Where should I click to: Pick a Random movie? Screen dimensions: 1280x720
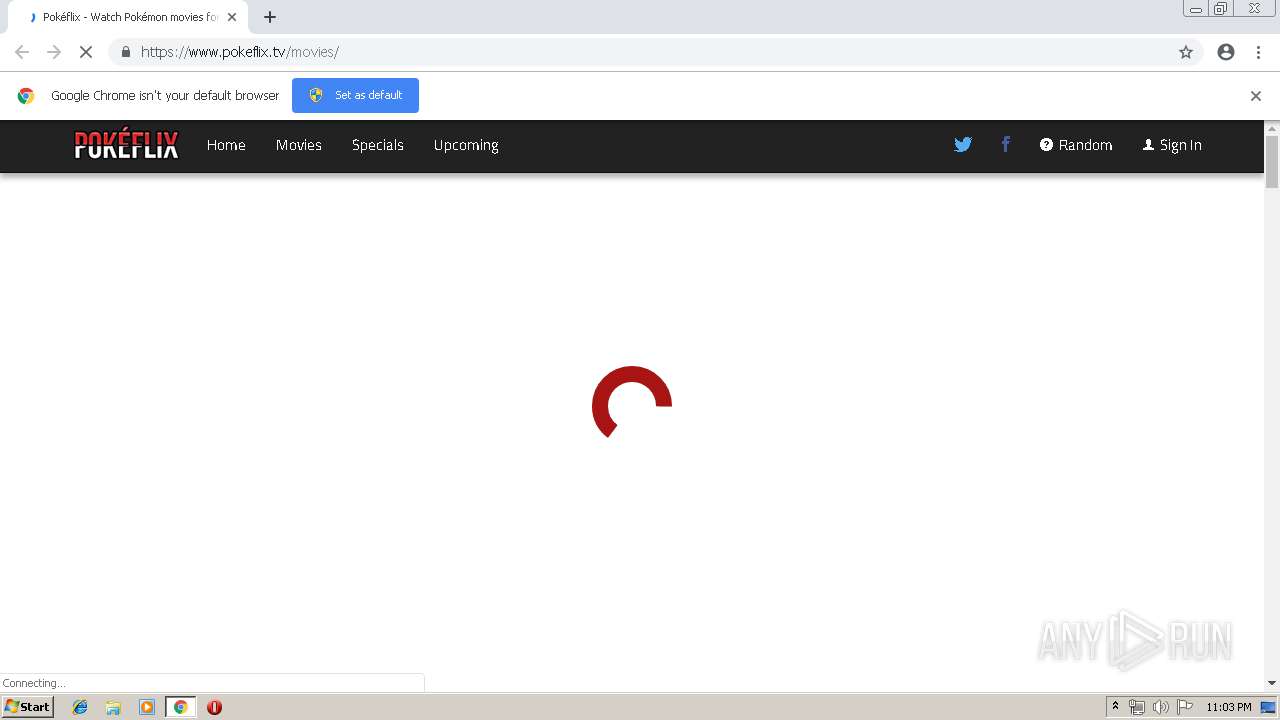tap(1076, 145)
